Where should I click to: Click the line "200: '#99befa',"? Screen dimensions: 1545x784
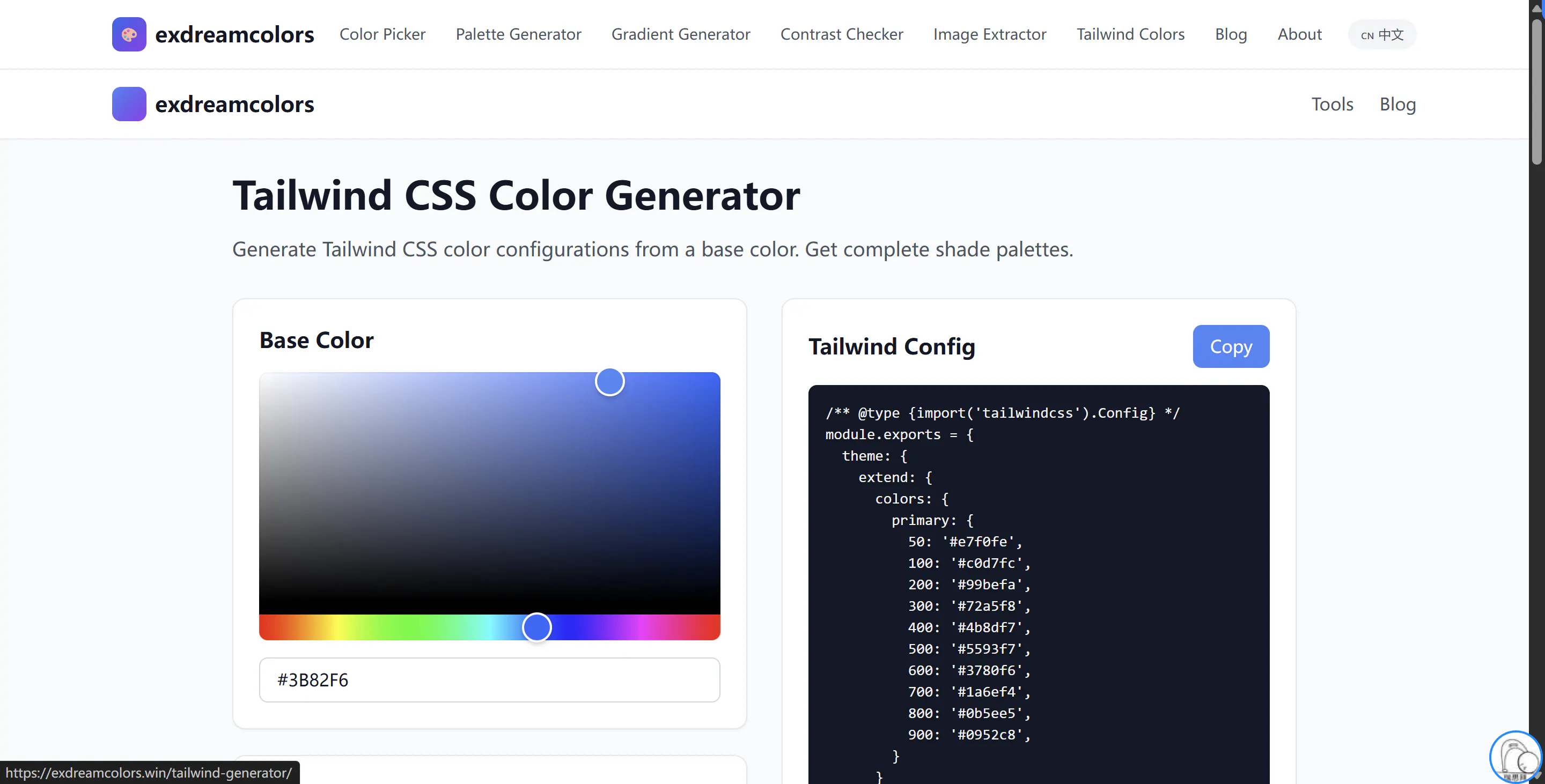(x=969, y=585)
